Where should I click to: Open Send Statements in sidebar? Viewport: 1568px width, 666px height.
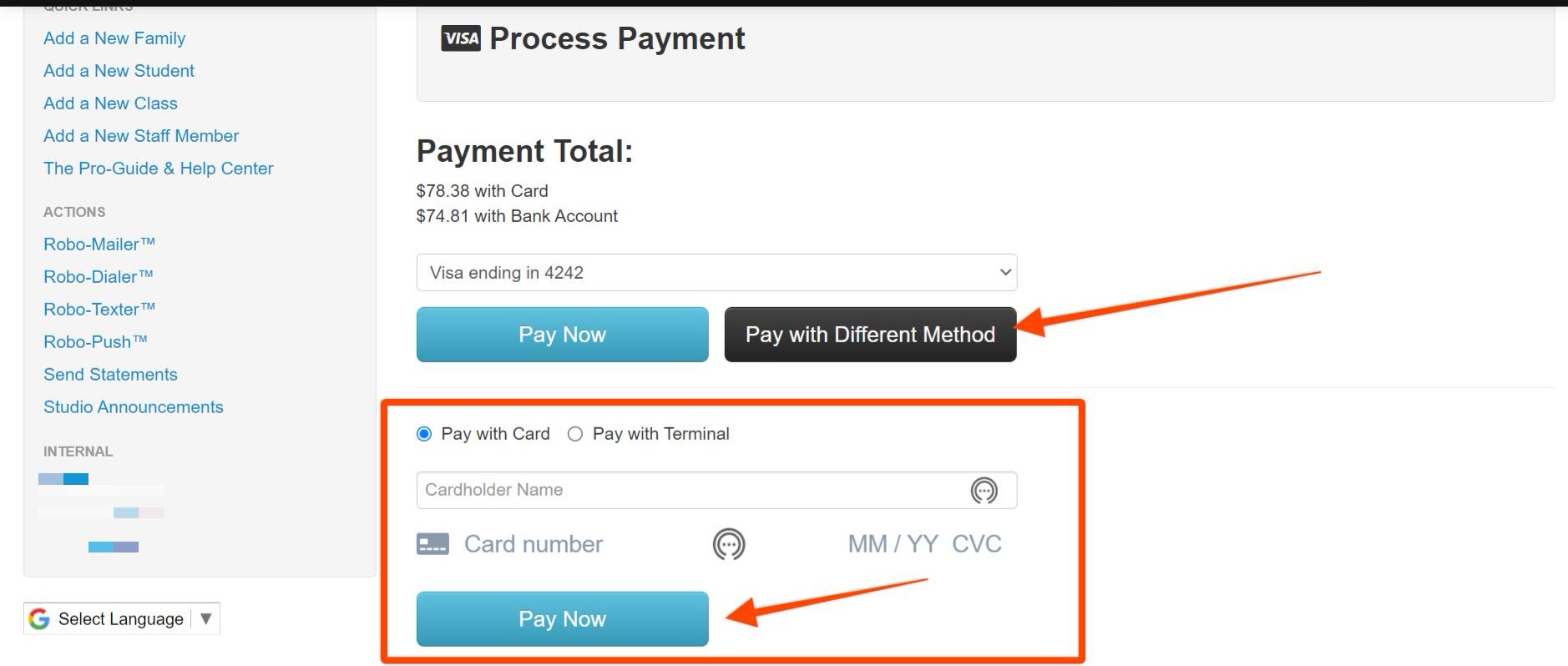pos(110,375)
